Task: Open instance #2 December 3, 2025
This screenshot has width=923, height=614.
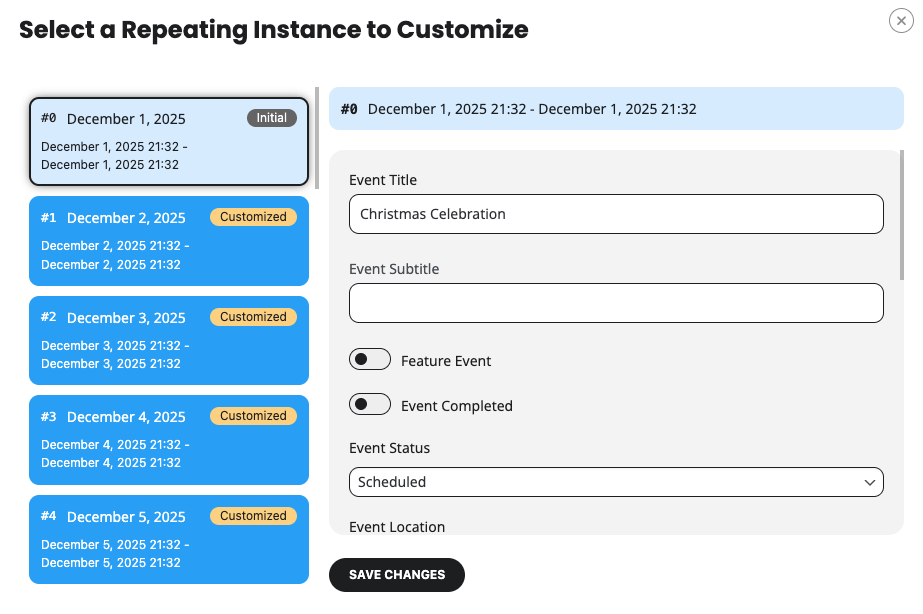Action: 168,341
